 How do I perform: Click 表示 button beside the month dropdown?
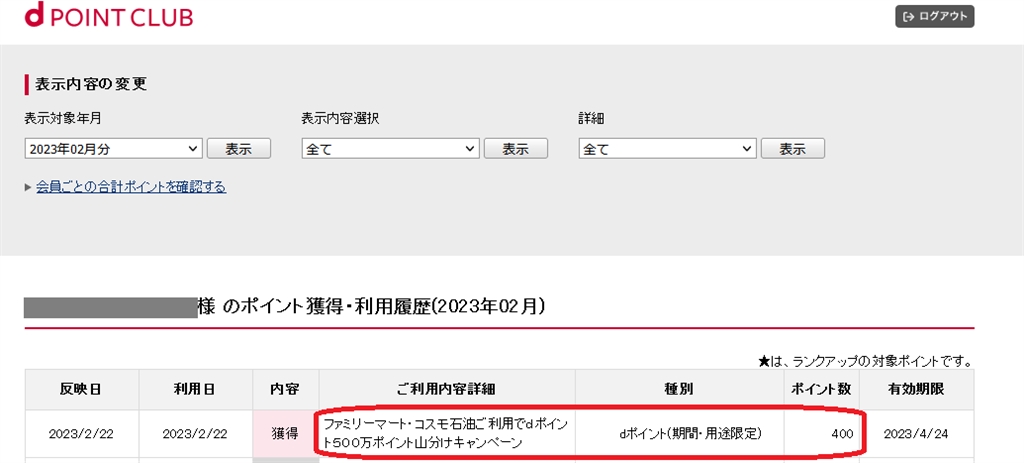238,149
